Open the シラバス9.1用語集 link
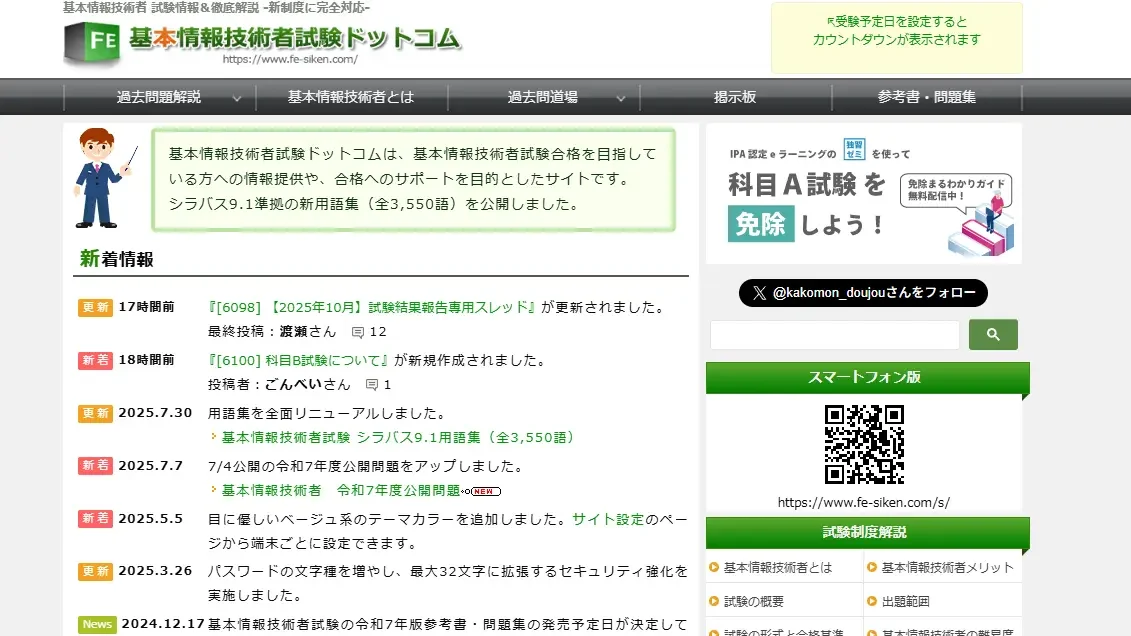This screenshot has width=1131, height=636. pyautogui.click(x=398, y=438)
